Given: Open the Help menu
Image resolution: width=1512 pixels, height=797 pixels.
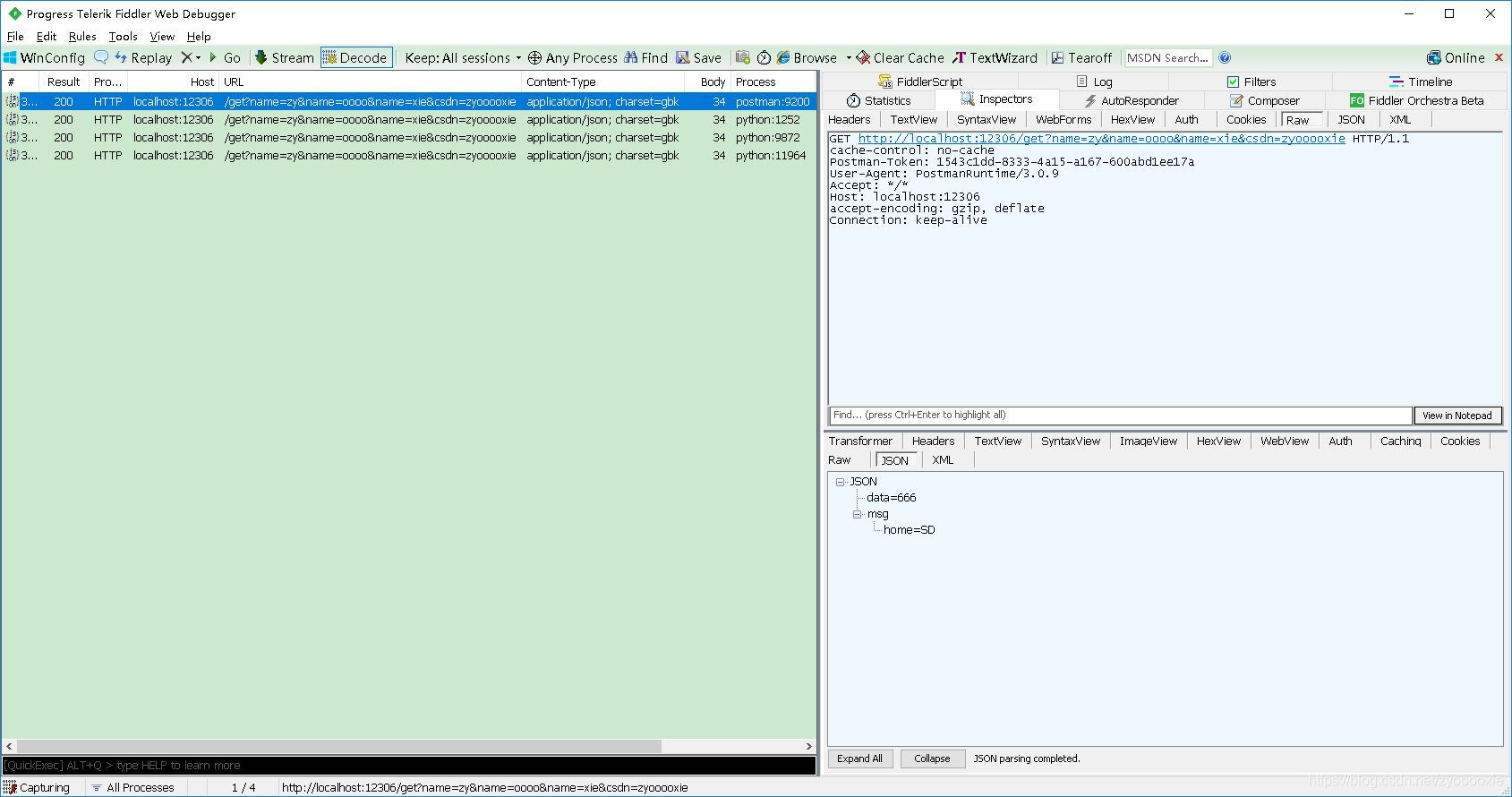Looking at the screenshot, I should [x=199, y=37].
